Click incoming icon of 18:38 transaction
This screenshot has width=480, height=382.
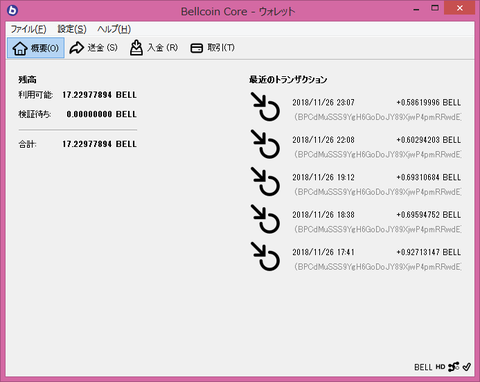pyautogui.click(x=265, y=218)
